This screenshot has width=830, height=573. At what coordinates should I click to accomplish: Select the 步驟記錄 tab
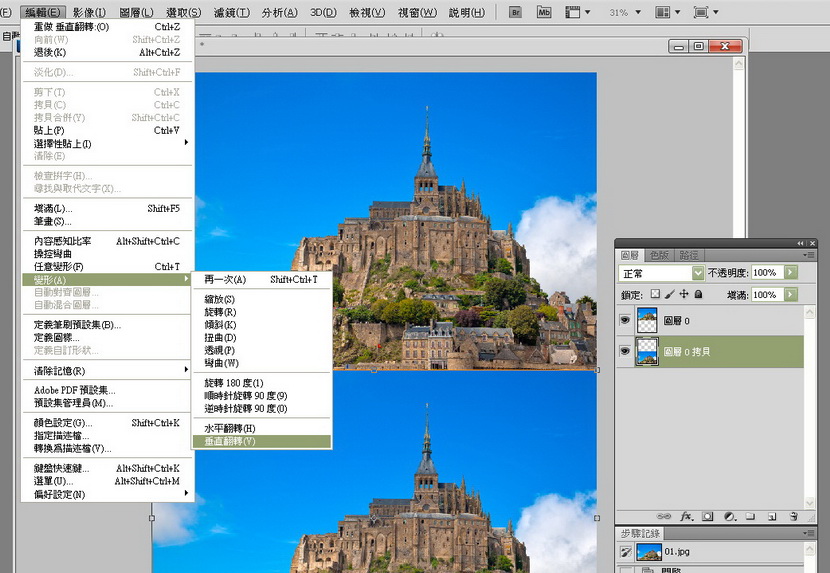click(640, 533)
